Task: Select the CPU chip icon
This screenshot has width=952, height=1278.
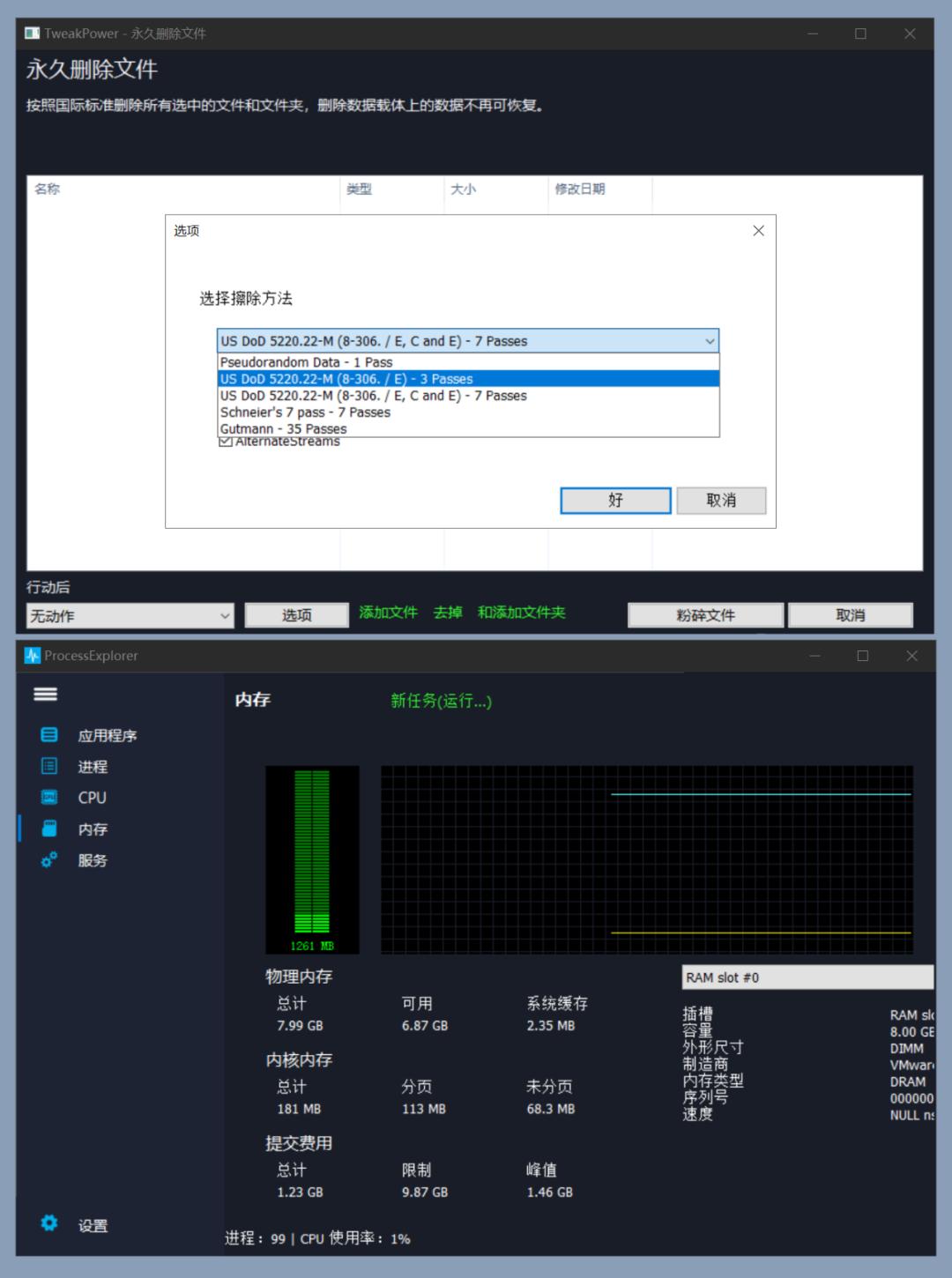Action: pos(49,797)
